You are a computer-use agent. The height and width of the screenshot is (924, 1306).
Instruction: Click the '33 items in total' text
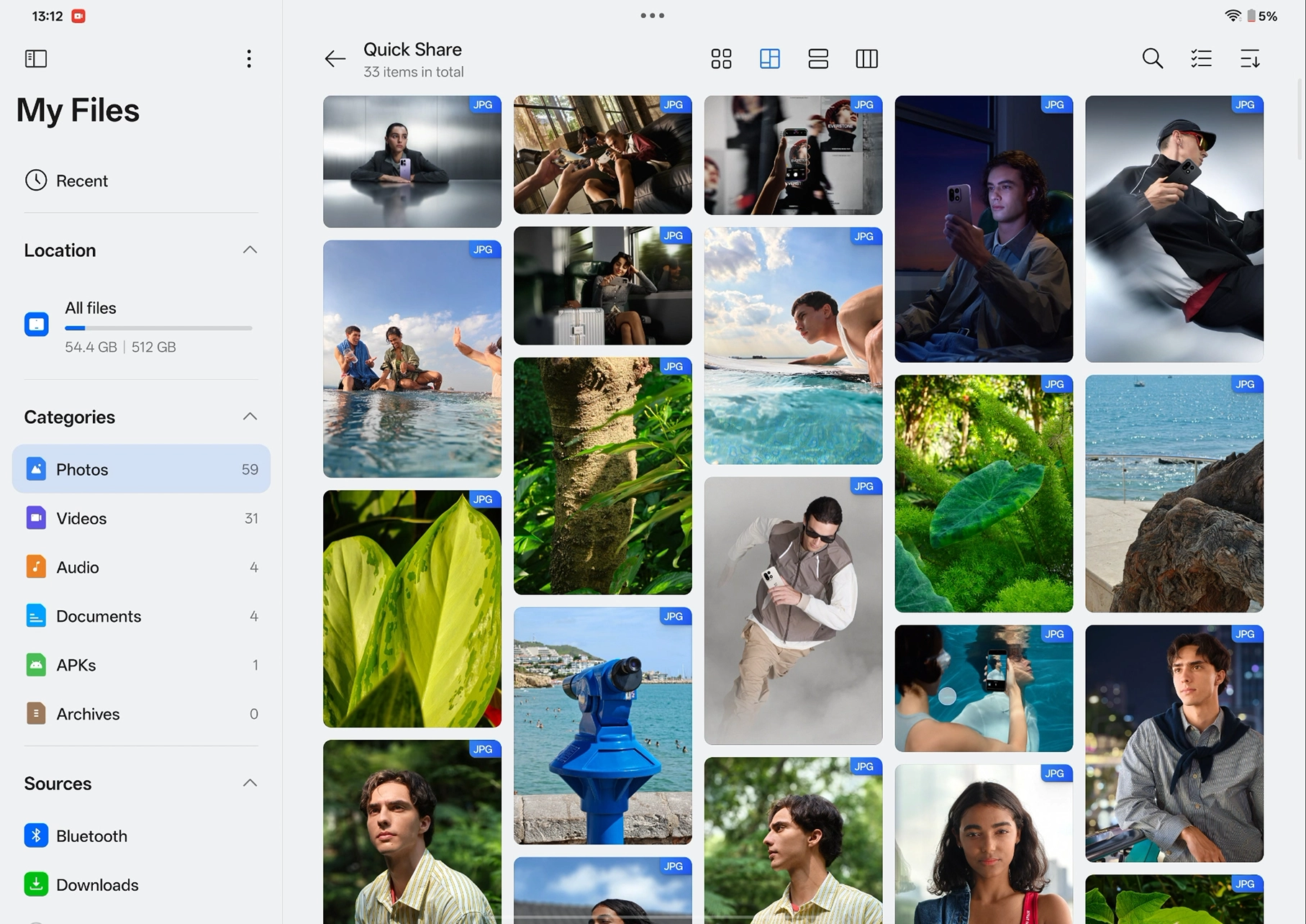413,72
